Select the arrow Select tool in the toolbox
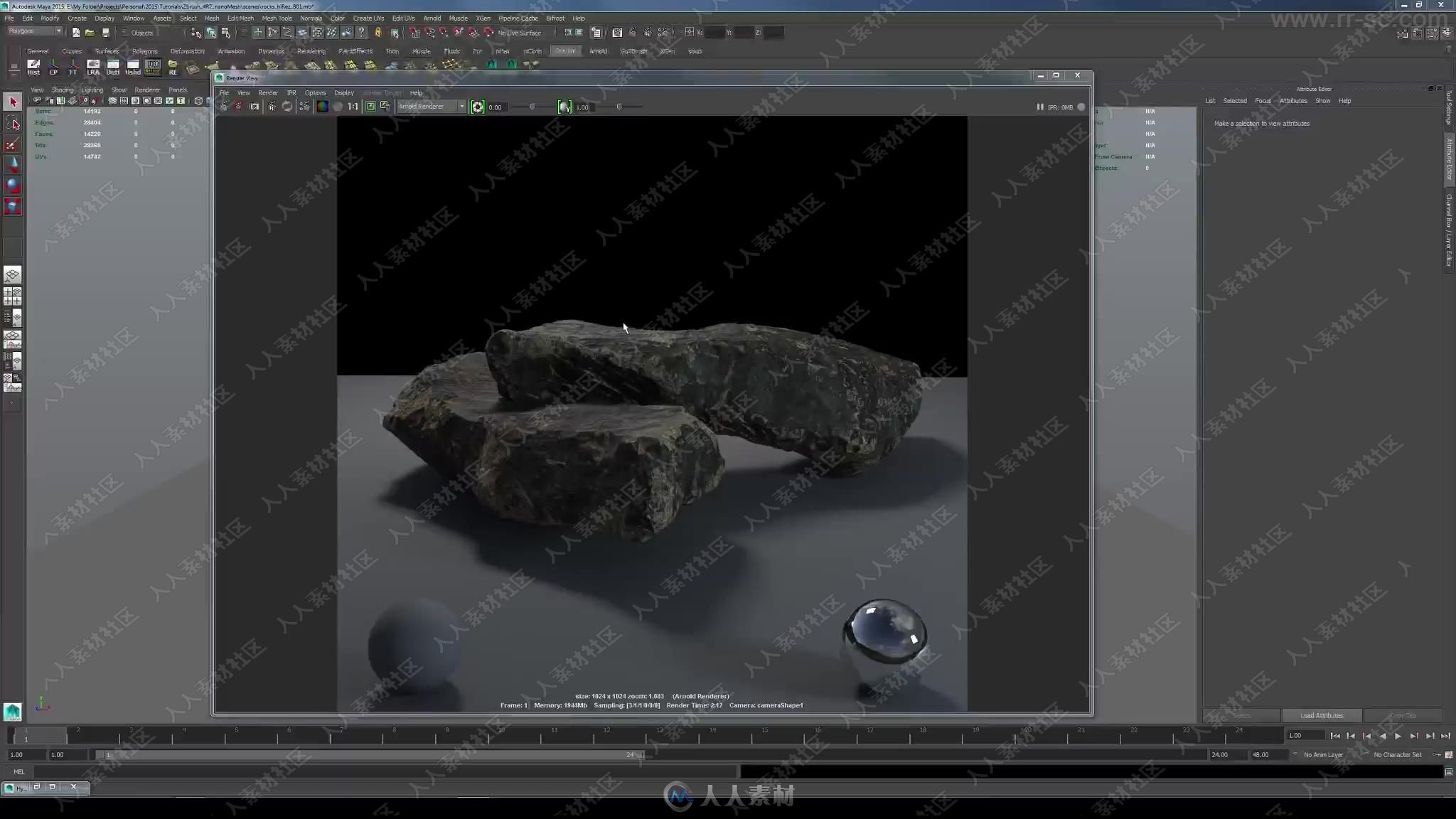The image size is (1456, 819). coord(13,102)
